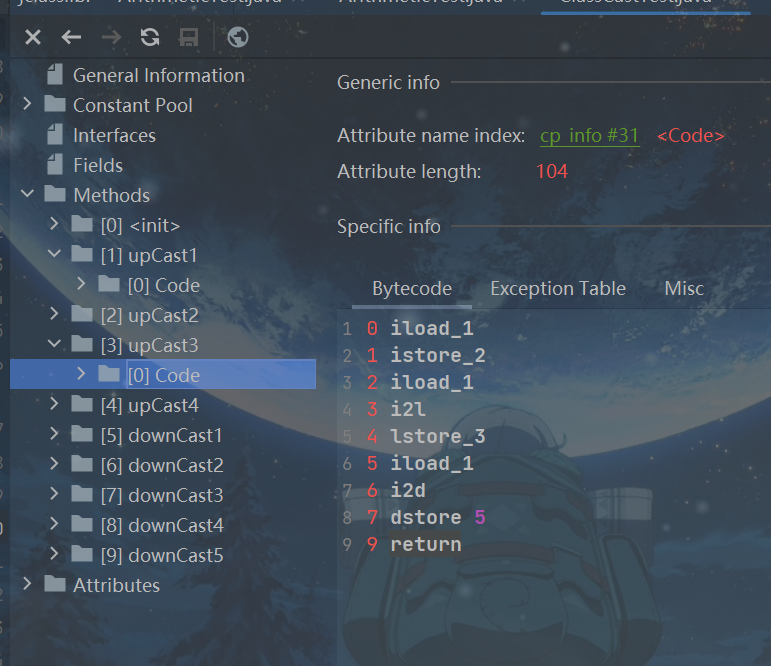Click the save disk icon
771x666 pixels.
click(188, 38)
